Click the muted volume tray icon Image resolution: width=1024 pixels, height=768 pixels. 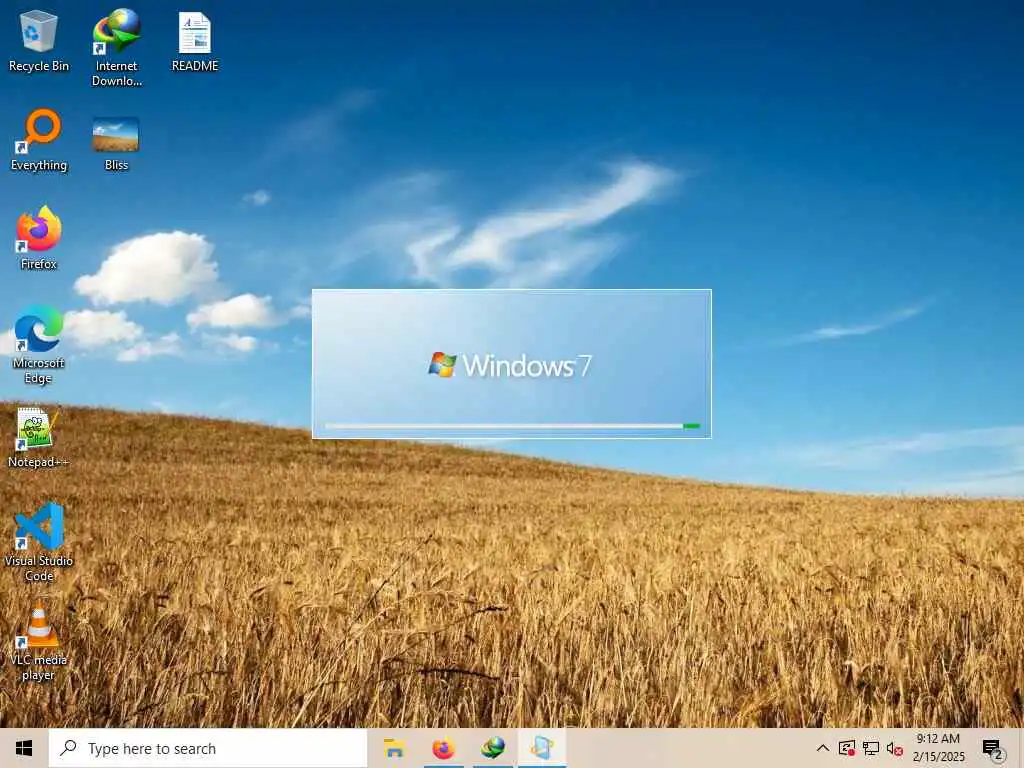[x=895, y=748]
